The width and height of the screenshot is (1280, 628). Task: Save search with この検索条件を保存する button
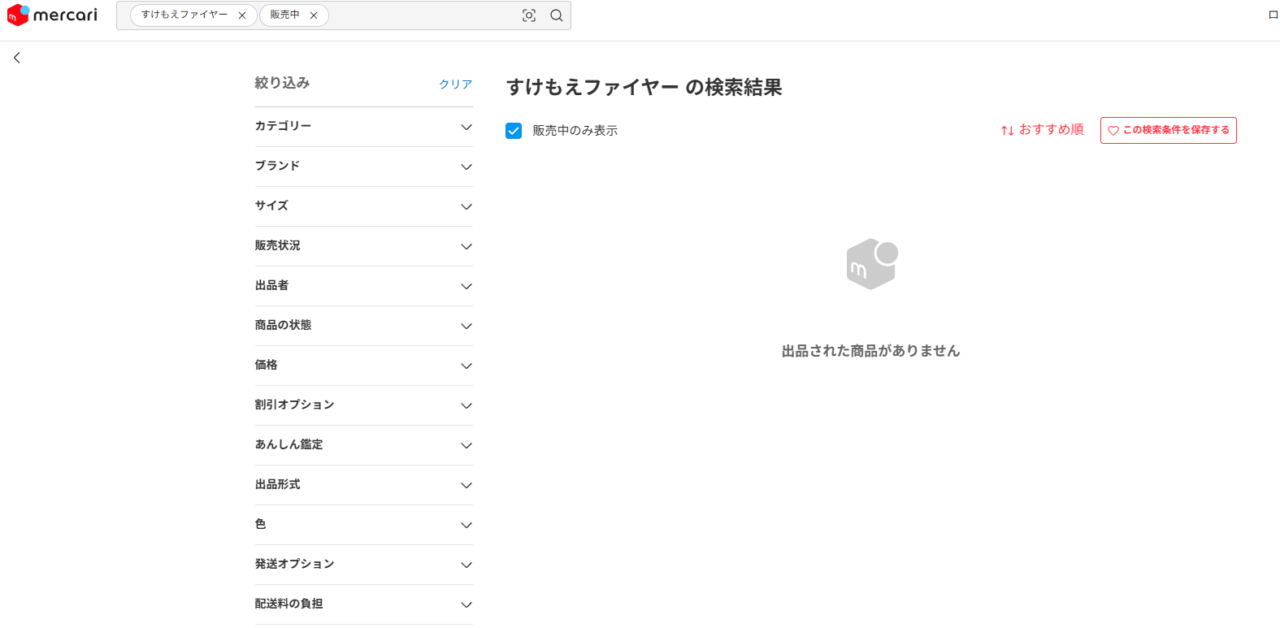click(1168, 130)
